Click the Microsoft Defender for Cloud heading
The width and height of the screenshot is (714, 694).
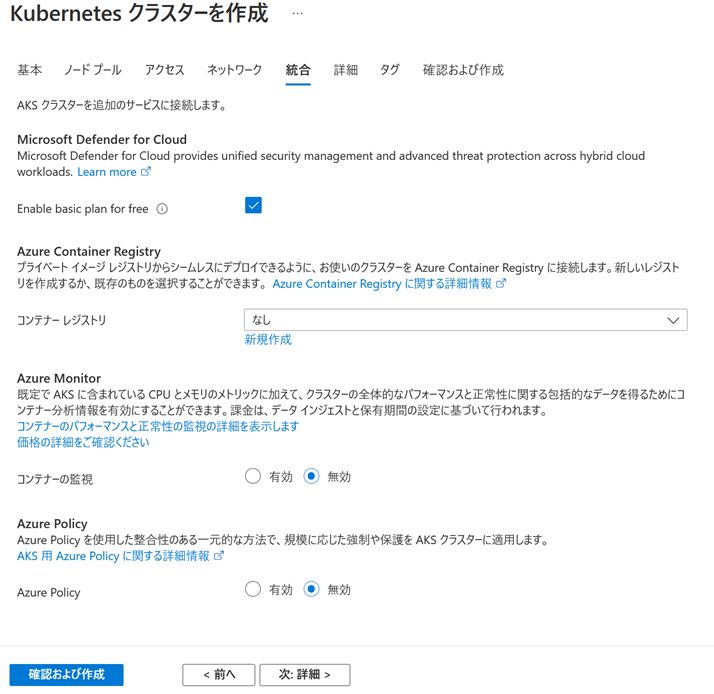point(102,139)
